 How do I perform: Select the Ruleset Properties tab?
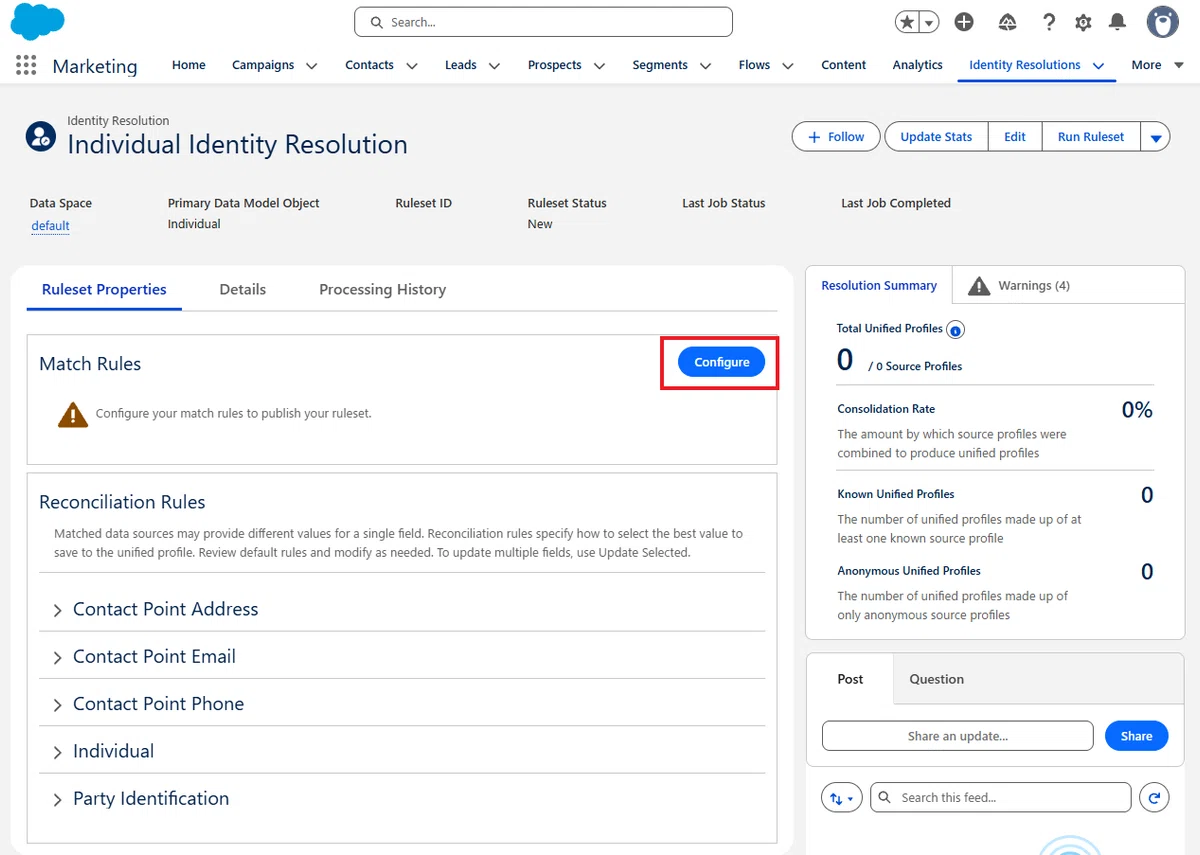(x=104, y=290)
